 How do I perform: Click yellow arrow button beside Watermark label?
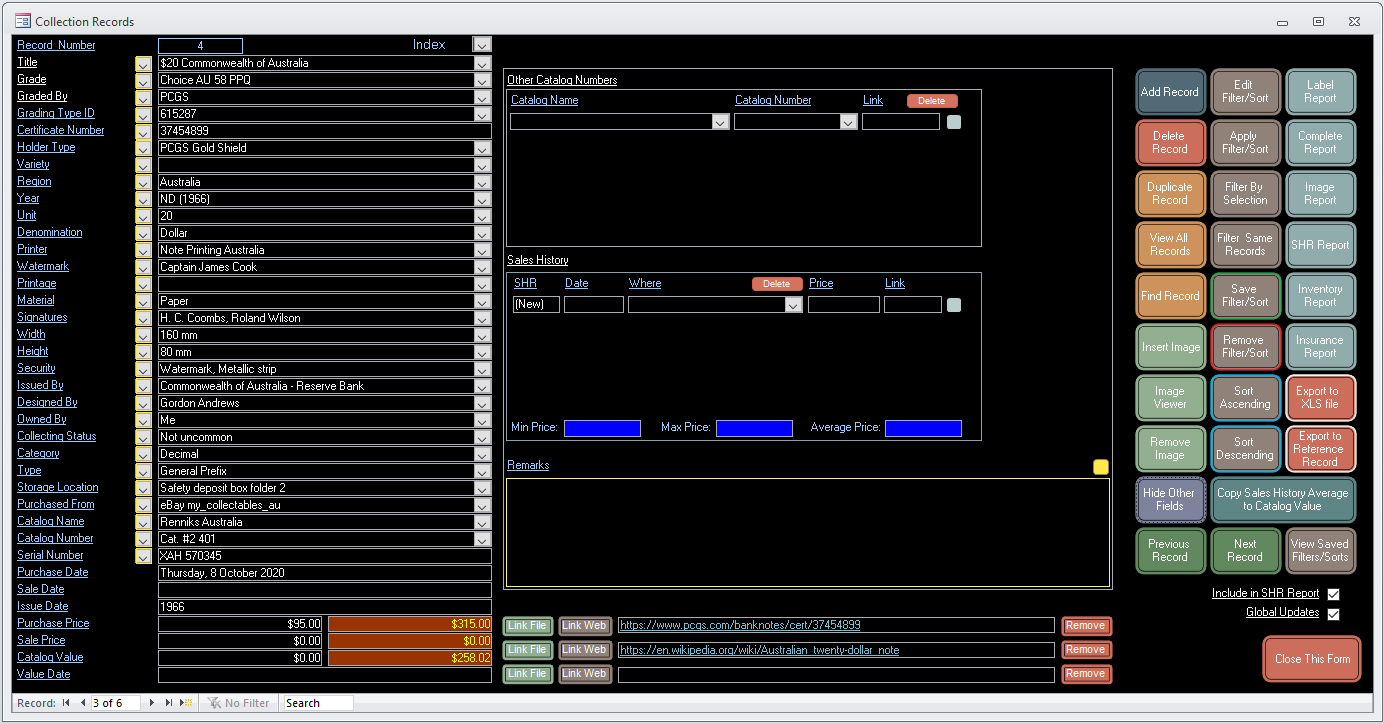click(x=143, y=267)
